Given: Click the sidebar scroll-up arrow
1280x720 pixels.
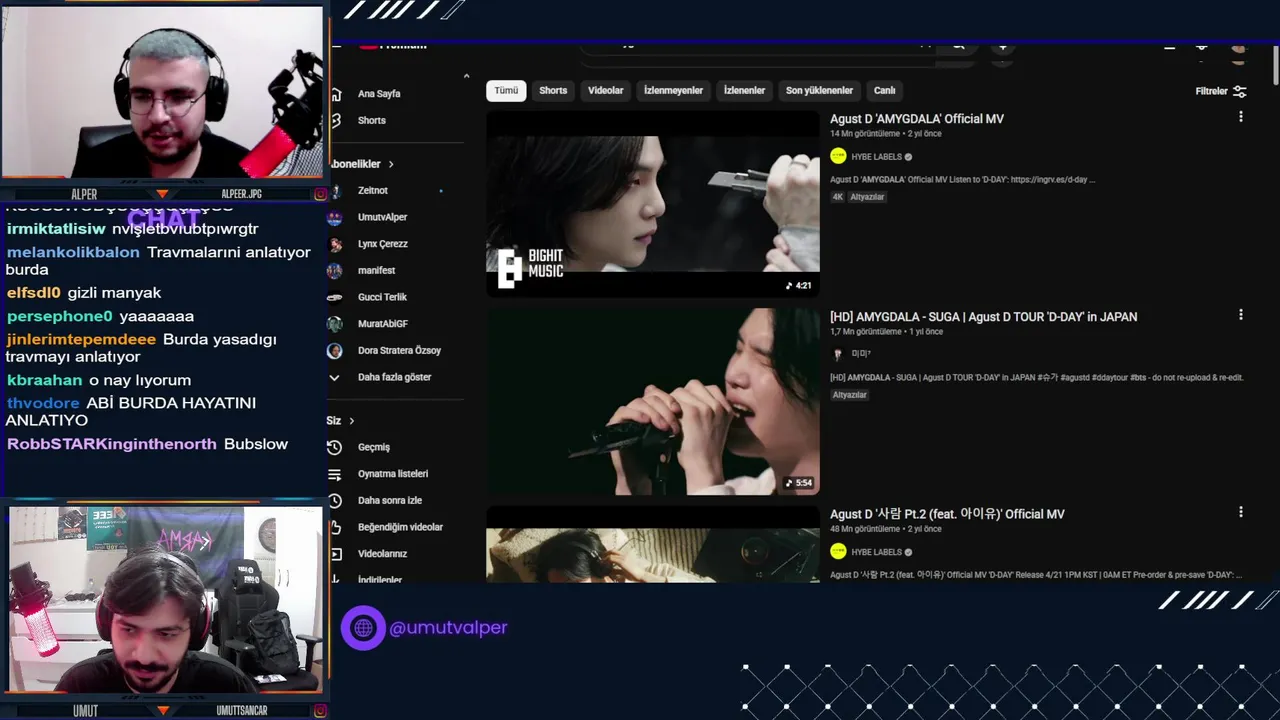Looking at the screenshot, I should (x=466, y=76).
